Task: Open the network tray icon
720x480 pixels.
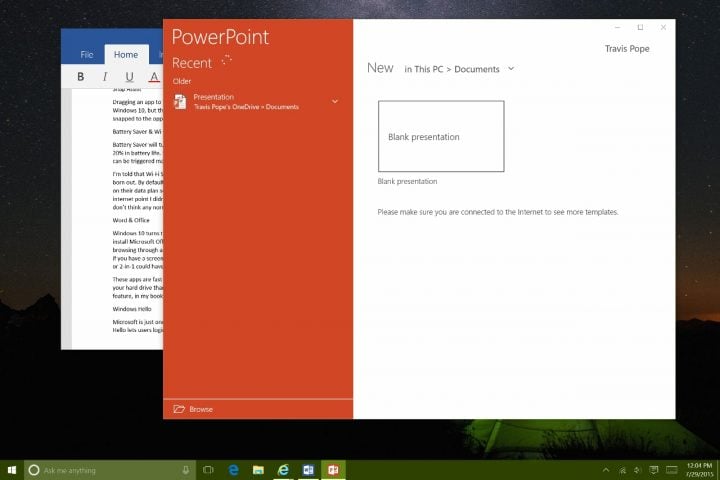Action: coord(622,470)
